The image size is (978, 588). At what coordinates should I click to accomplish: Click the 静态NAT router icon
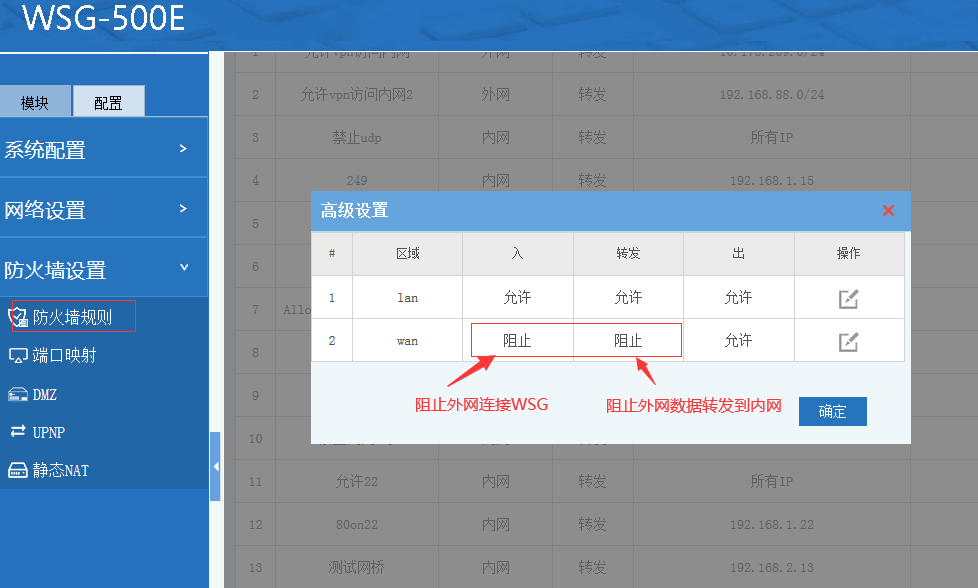pyautogui.click(x=17, y=470)
